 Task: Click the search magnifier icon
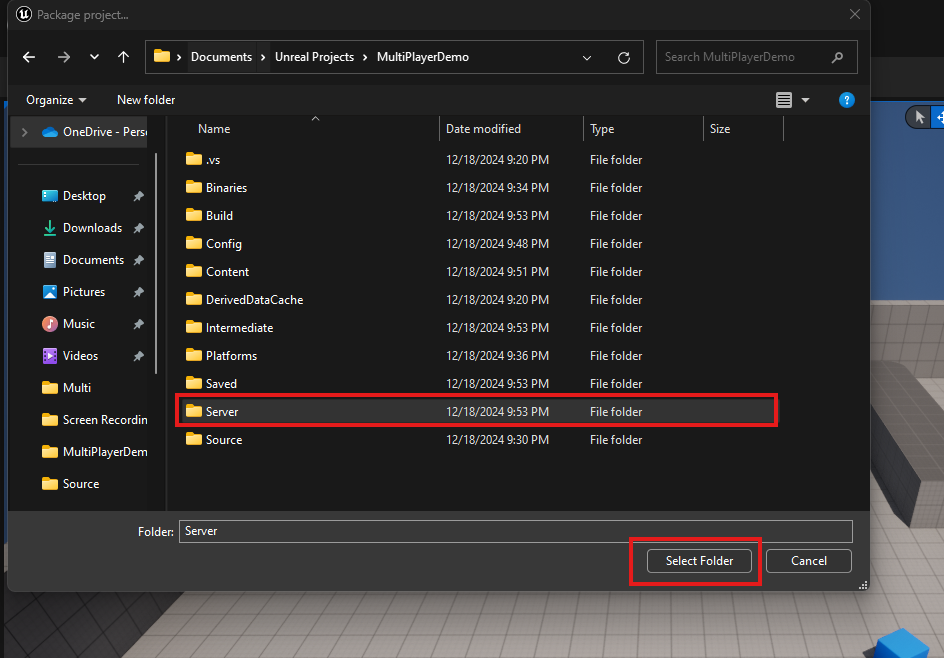tap(837, 57)
